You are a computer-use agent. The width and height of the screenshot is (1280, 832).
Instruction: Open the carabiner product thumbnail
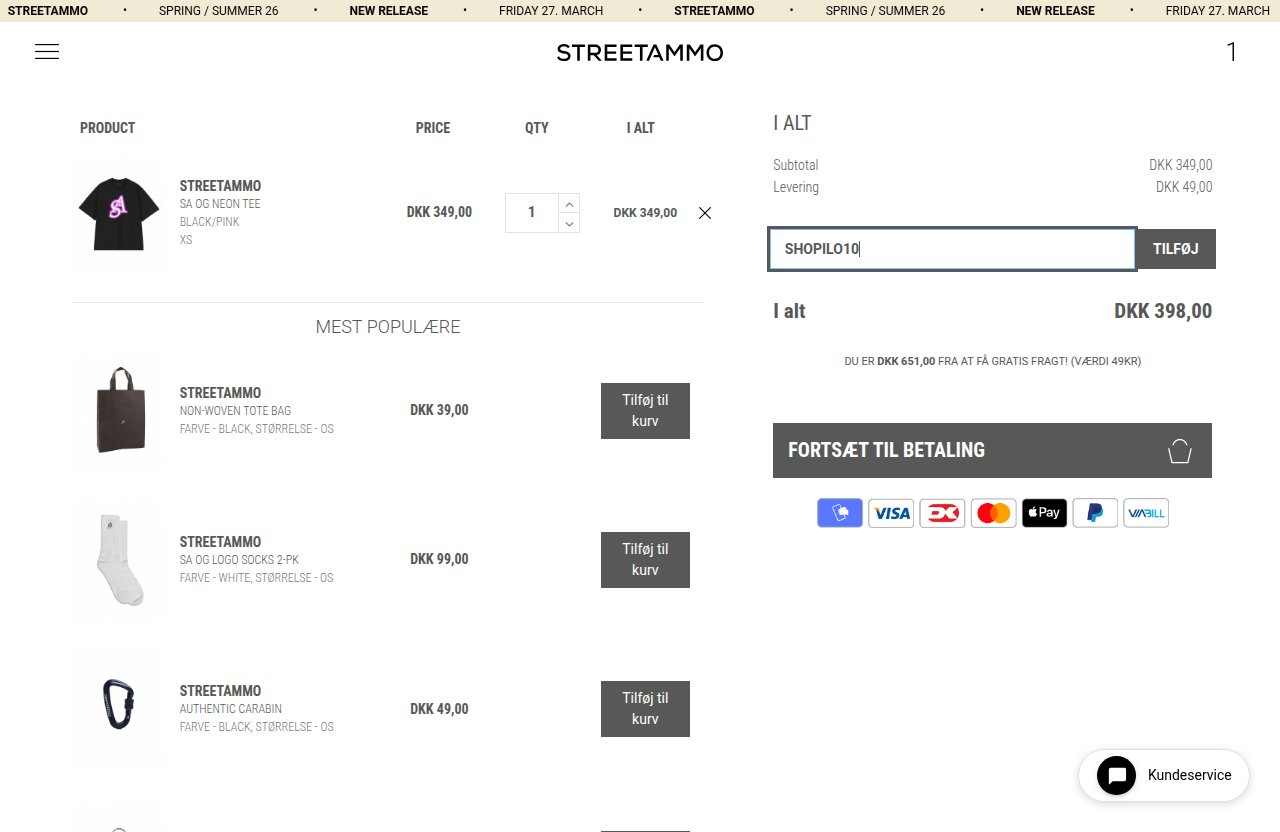pyautogui.click(x=119, y=709)
